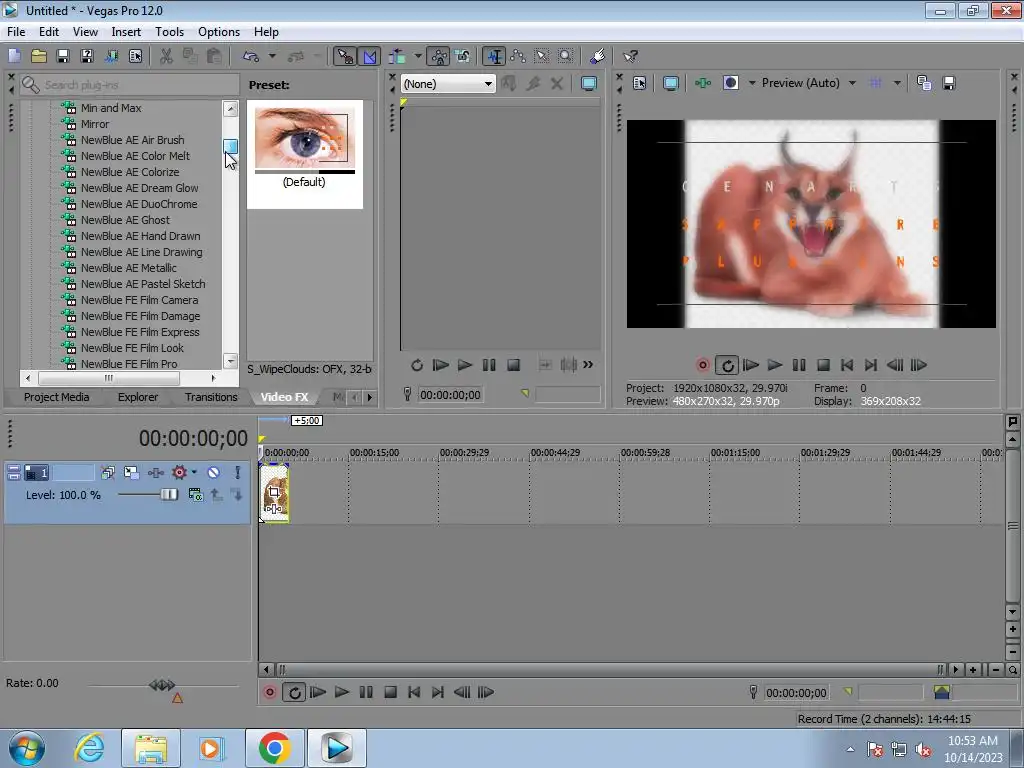Play the trimmer clip

point(465,365)
